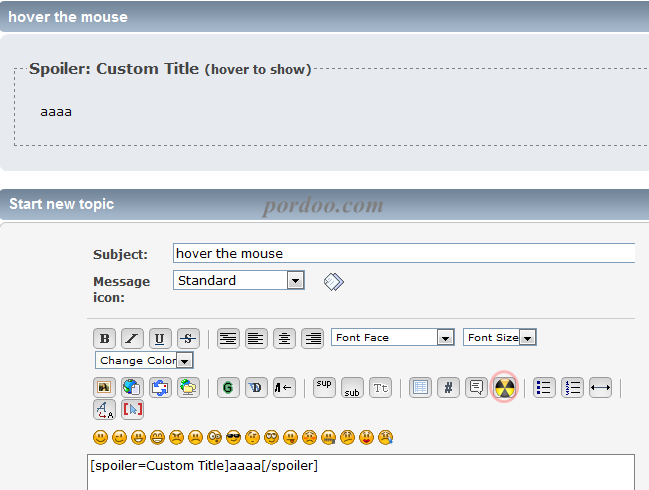The height and width of the screenshot is (490, 649).
Task: Click the message icon preview image
Action: [x=334, y=282]
